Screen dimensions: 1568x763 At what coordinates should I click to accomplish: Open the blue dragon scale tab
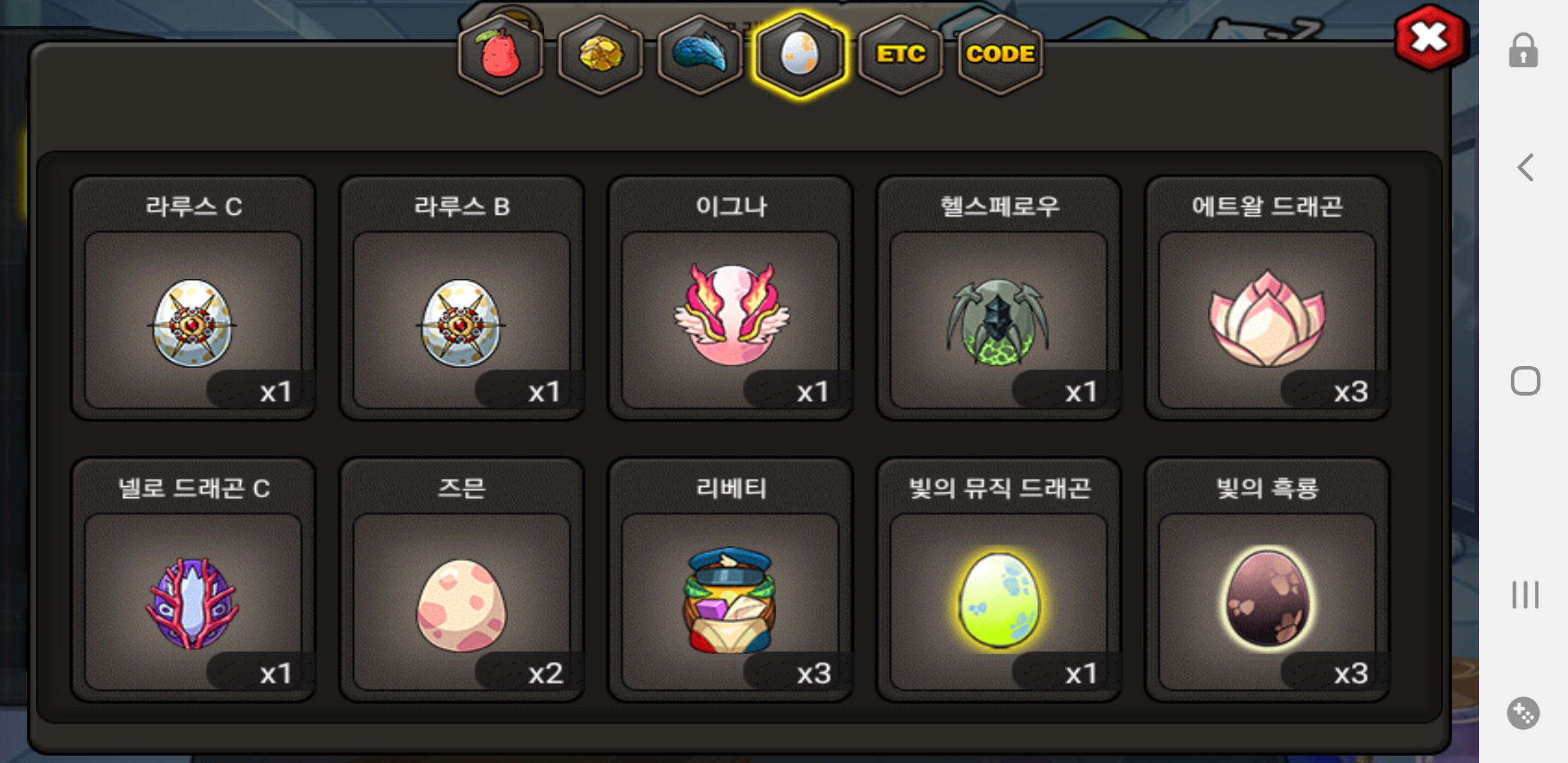click(700, 55)
